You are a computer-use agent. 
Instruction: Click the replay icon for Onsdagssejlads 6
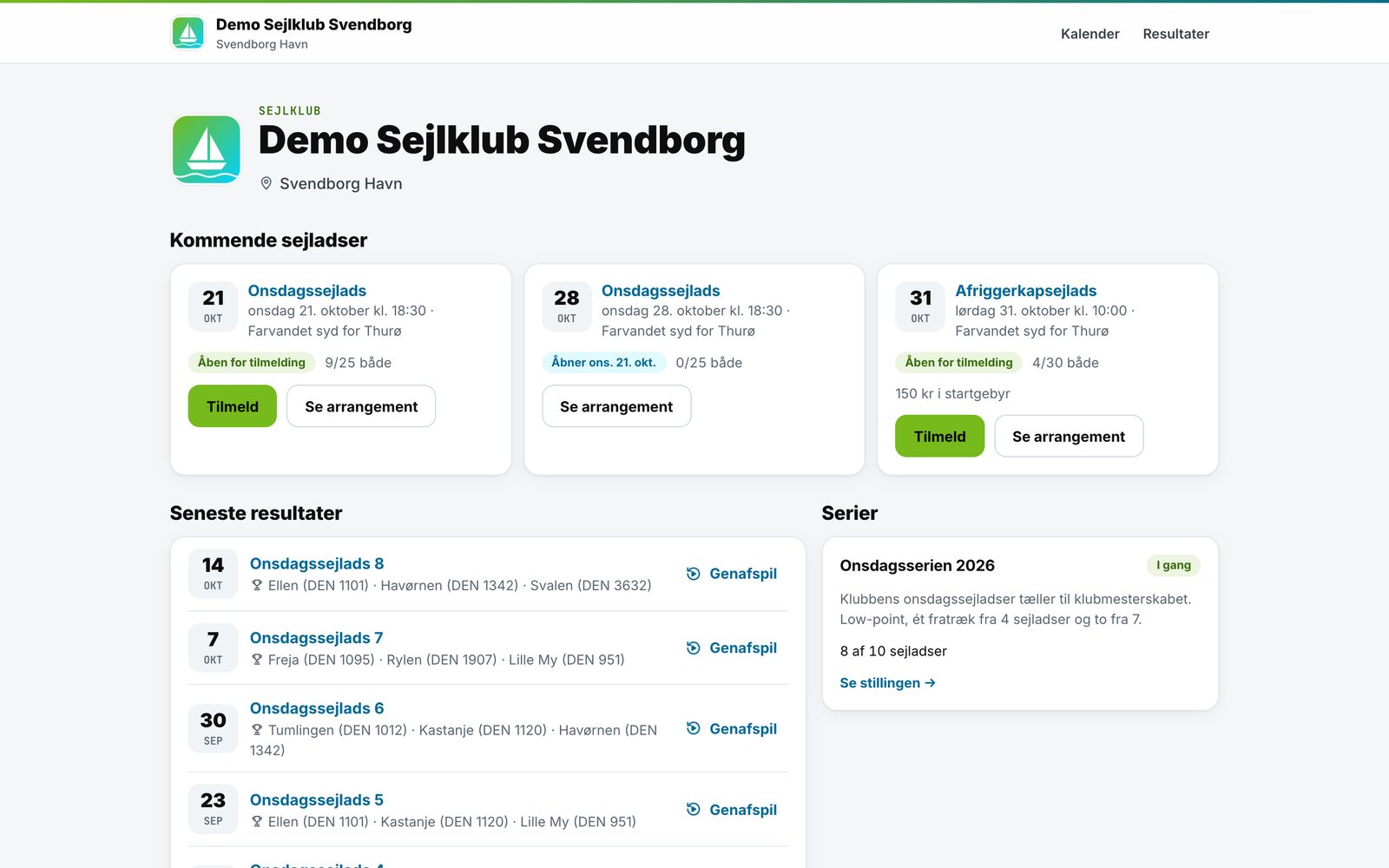(693, 728)
